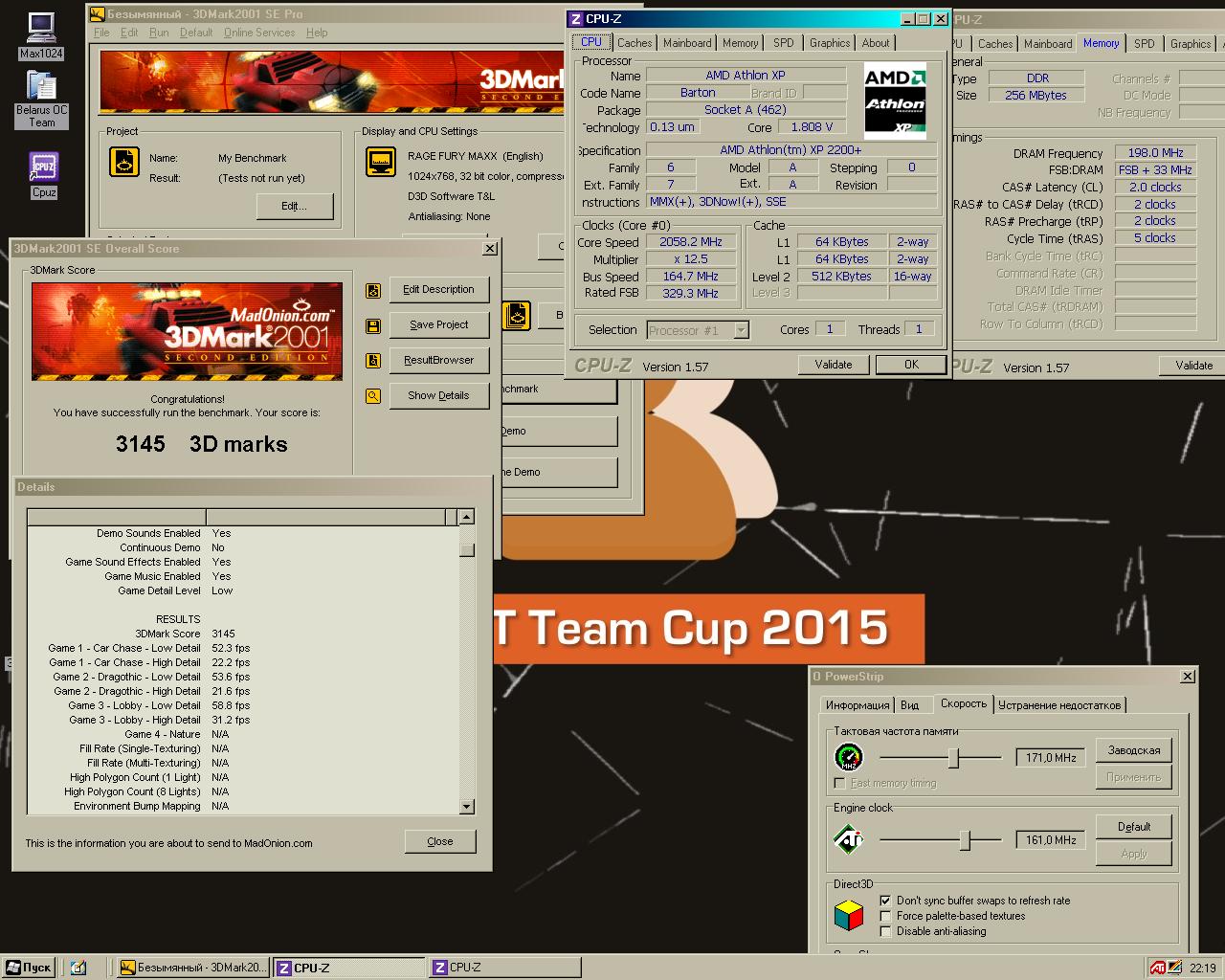
Task: Click the 3DMark2001 banner in score window
Action: pos(187,331)
